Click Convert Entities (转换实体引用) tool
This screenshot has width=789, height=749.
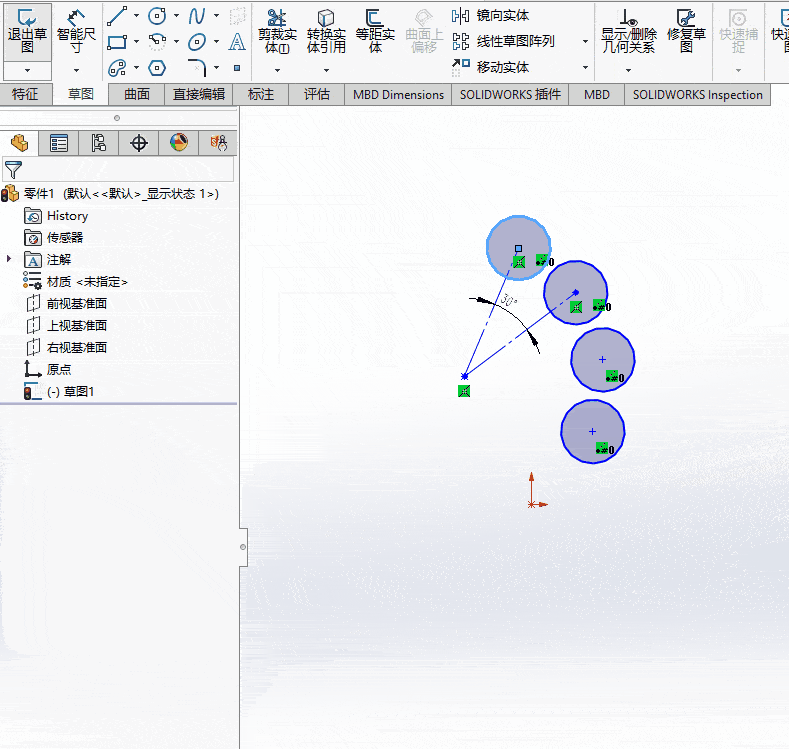pyautogui.click(x=326, y=32)
